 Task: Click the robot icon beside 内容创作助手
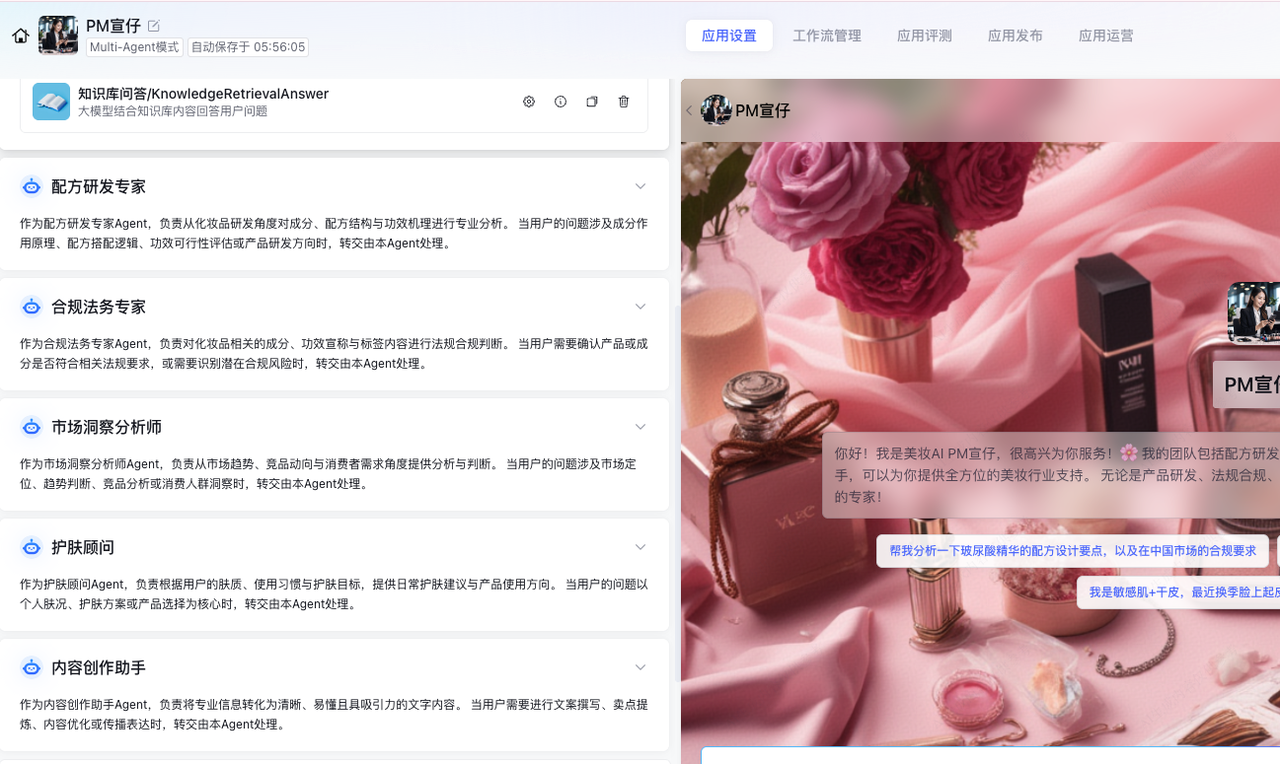click(32, 667)
